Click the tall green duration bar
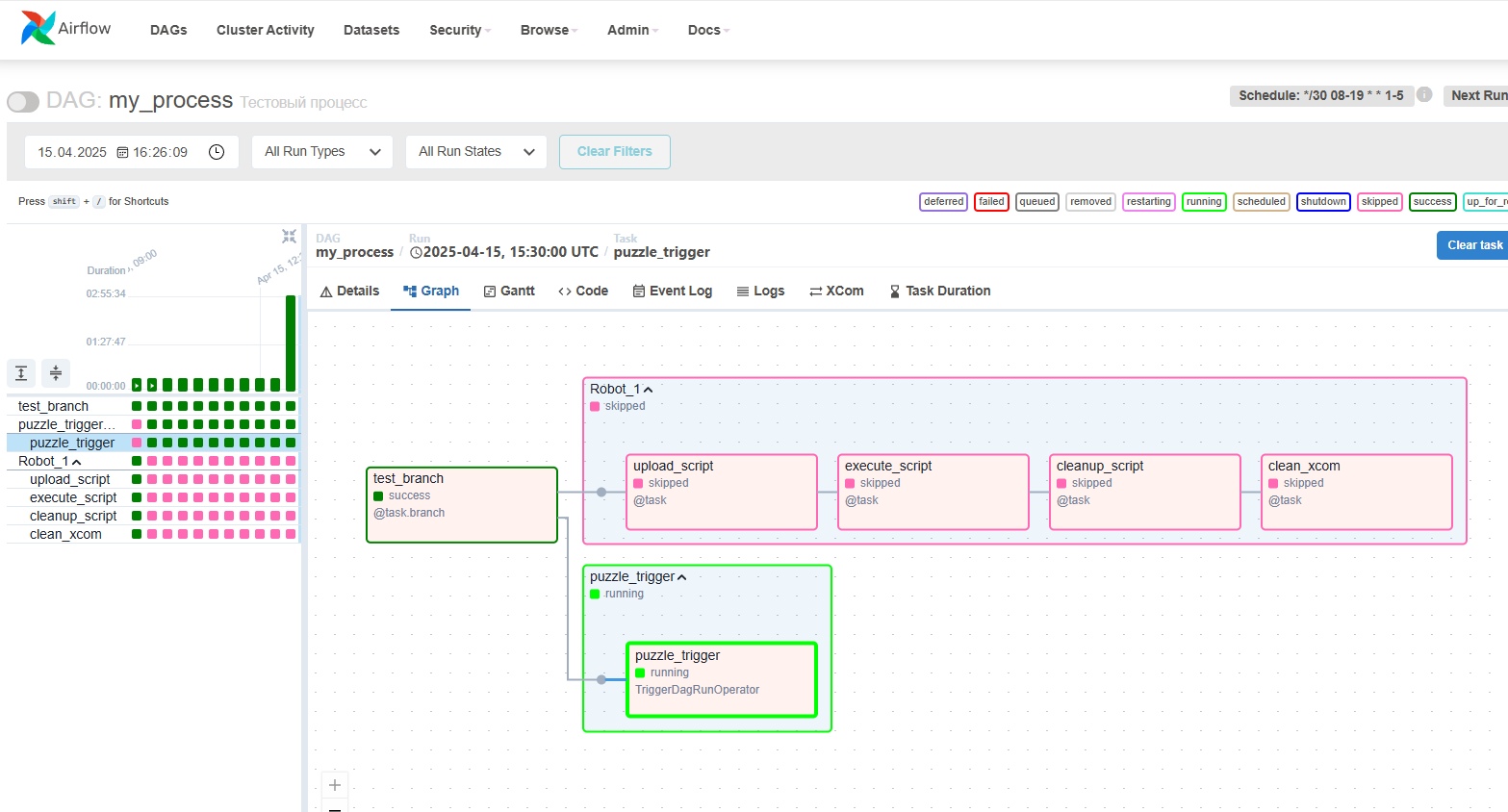 (291, 343)
